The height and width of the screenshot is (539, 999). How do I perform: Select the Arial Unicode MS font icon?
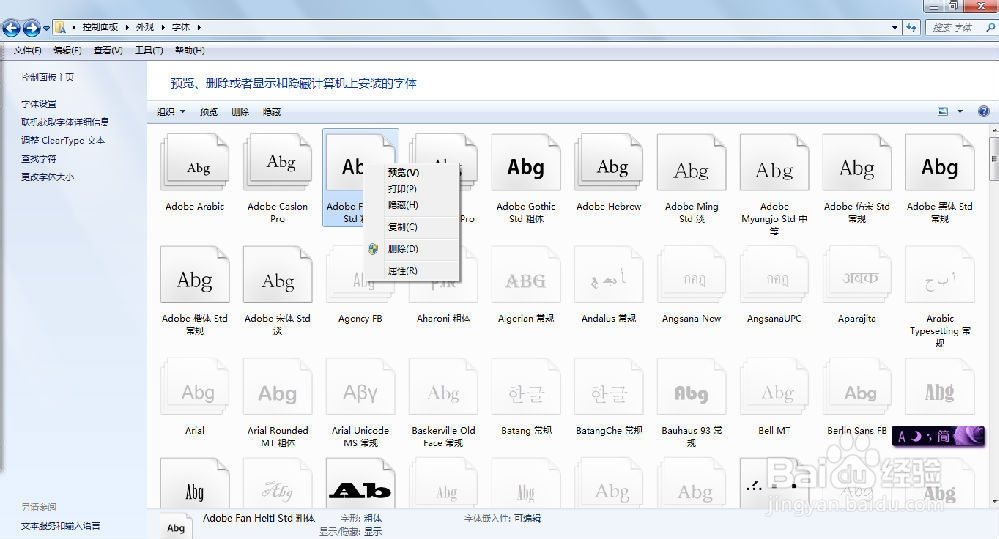pos(361,387)
